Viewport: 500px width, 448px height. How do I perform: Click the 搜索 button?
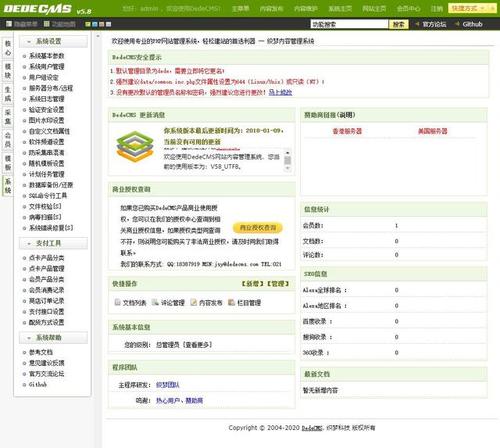click(x=399, y=24)
